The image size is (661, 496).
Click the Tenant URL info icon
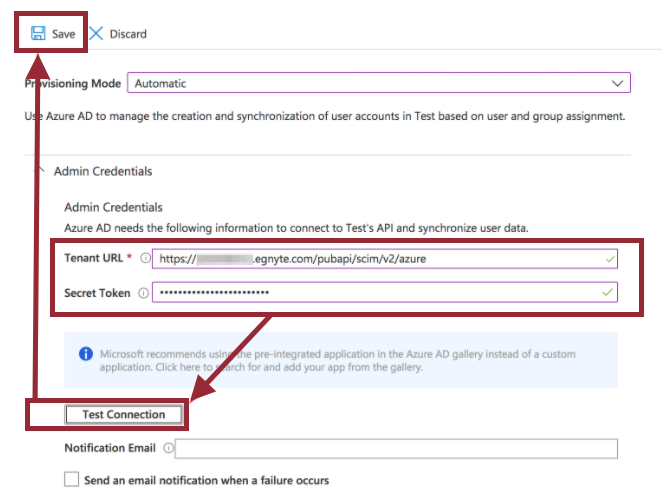point(145,258)
